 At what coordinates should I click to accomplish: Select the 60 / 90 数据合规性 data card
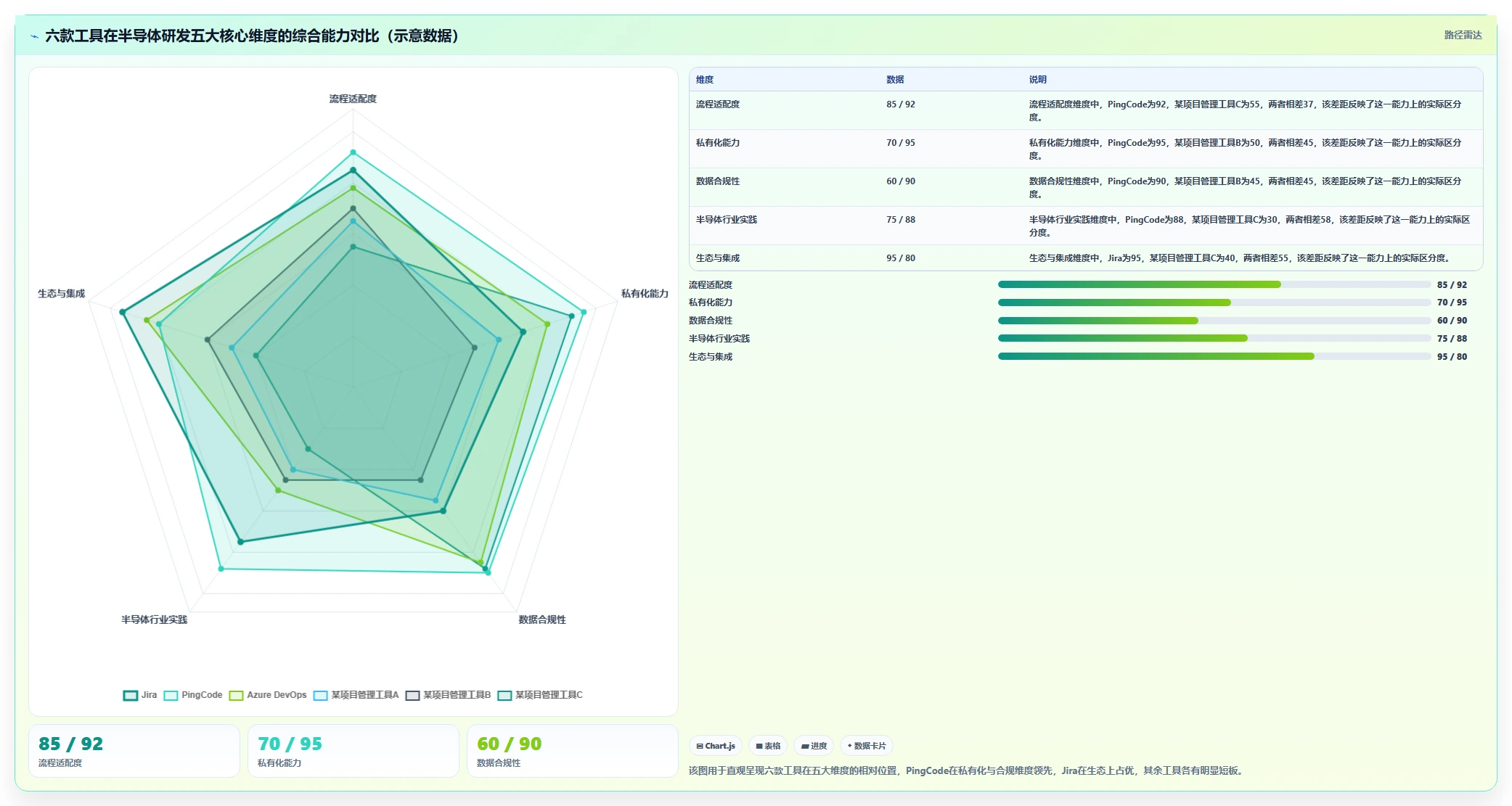click(x=573, y=751)
